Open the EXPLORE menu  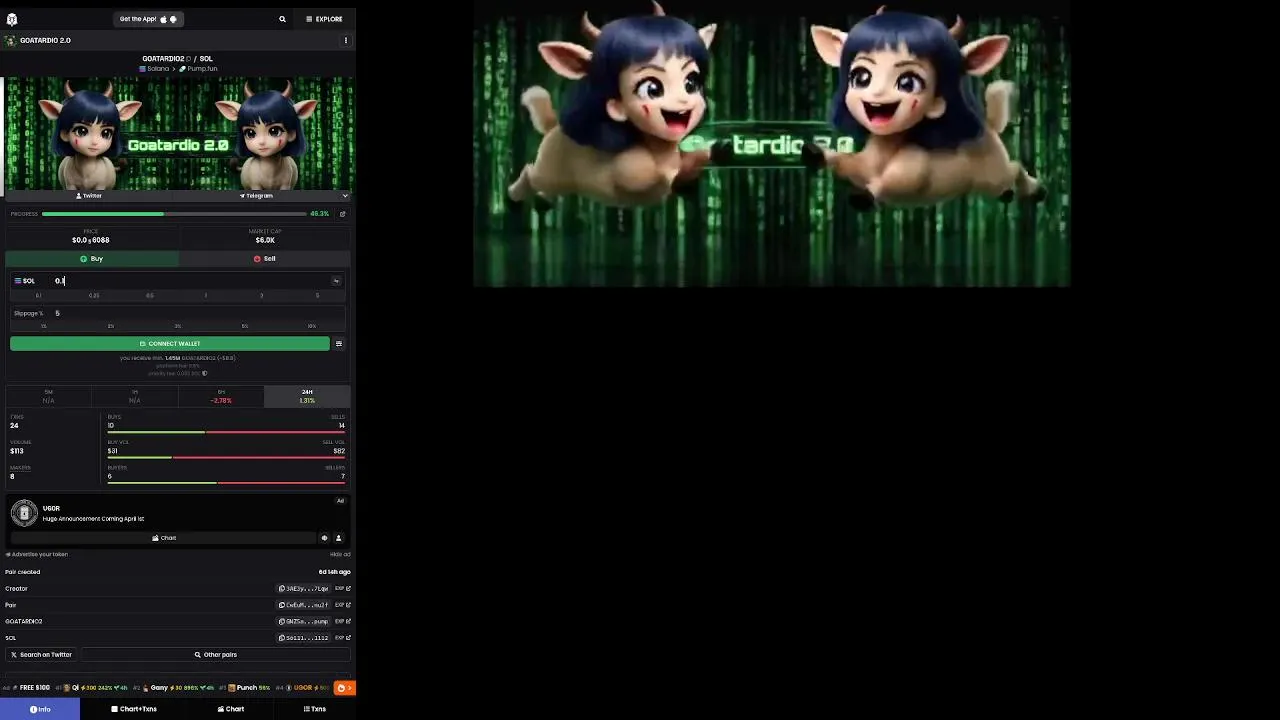coord(324,19)
